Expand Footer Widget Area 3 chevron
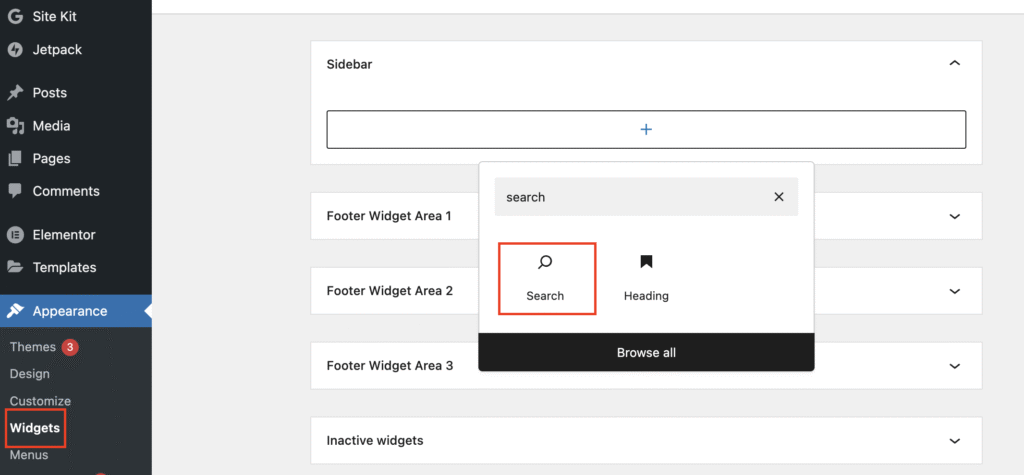Screen dimensions: 1024x475 (954, 366)
